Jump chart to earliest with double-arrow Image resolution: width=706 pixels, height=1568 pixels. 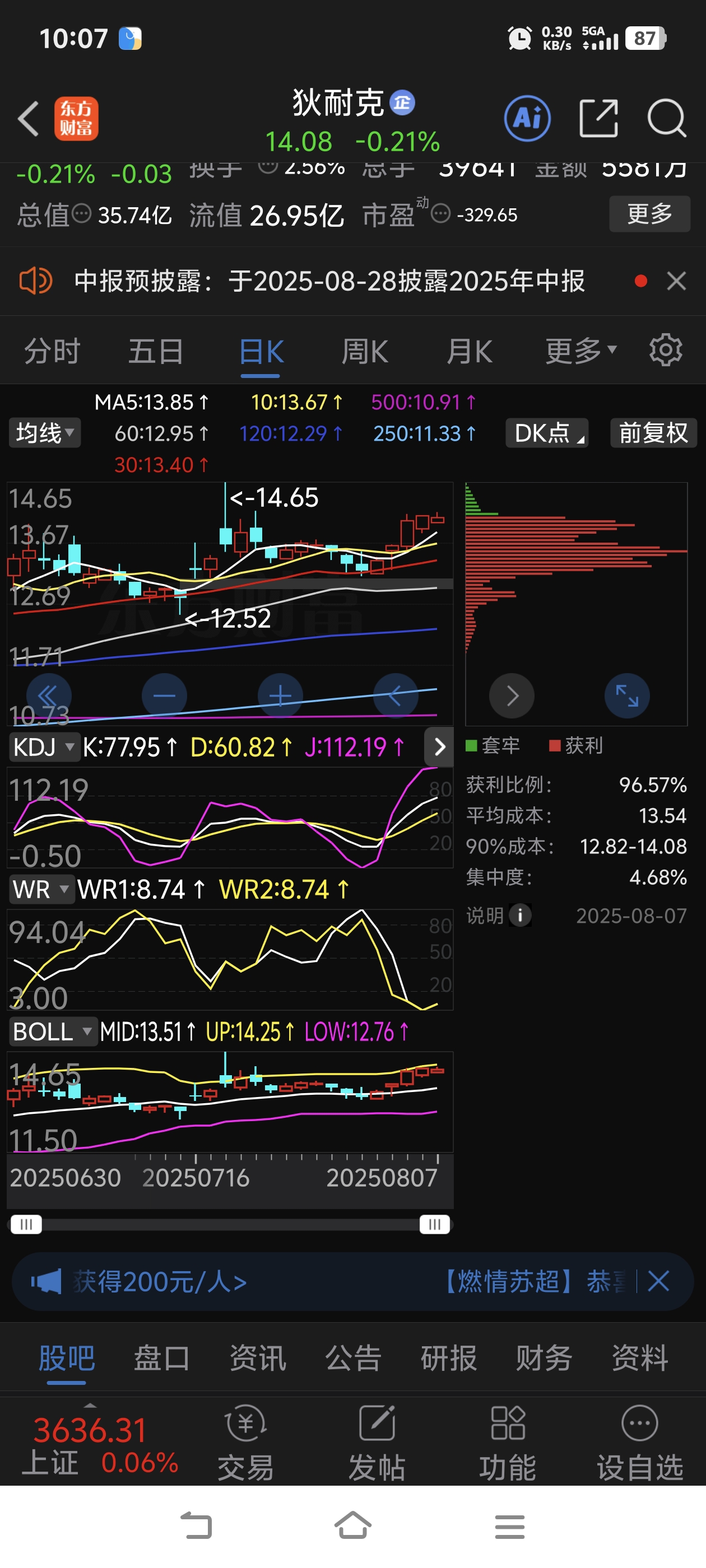tap(49, 696)
